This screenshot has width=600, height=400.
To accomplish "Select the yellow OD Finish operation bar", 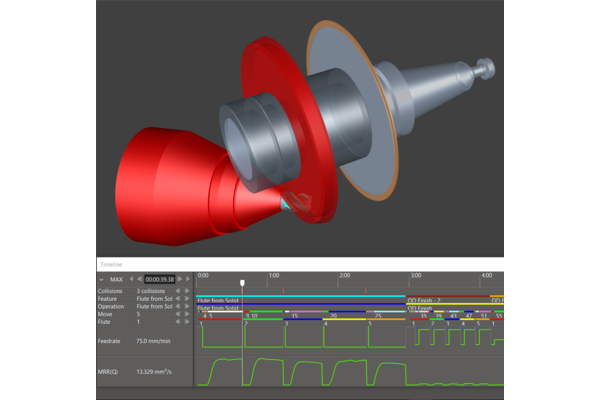I will (455, 304).
